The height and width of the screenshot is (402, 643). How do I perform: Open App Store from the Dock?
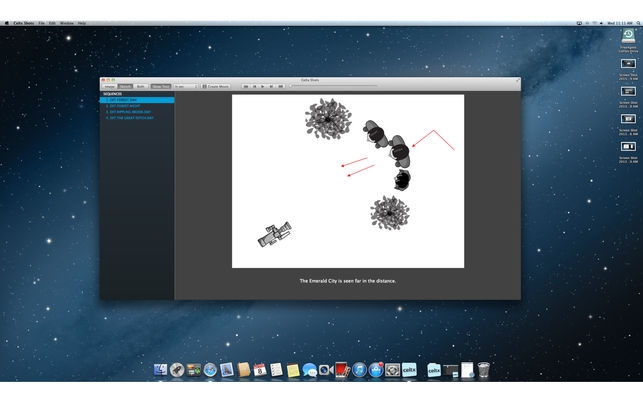(376, 370)
